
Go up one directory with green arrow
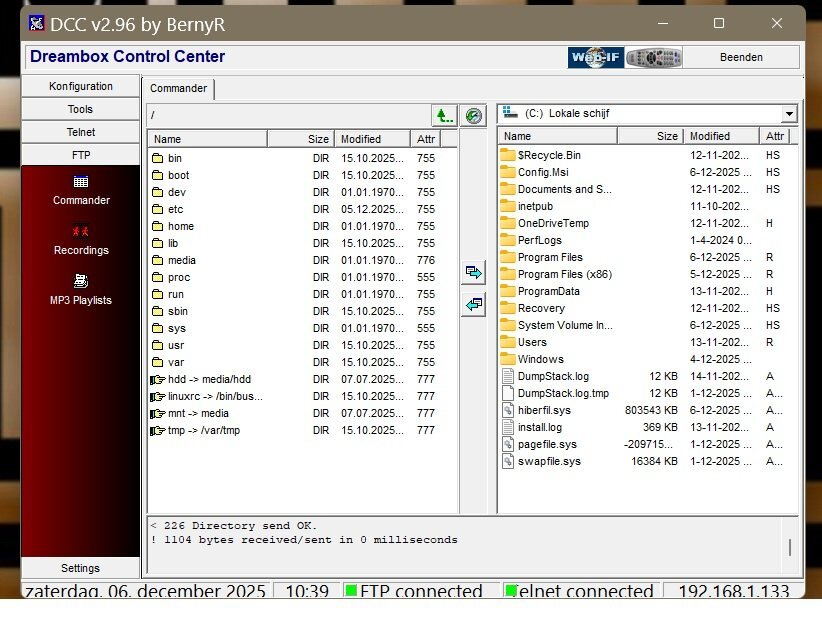[x=444, y=116]
